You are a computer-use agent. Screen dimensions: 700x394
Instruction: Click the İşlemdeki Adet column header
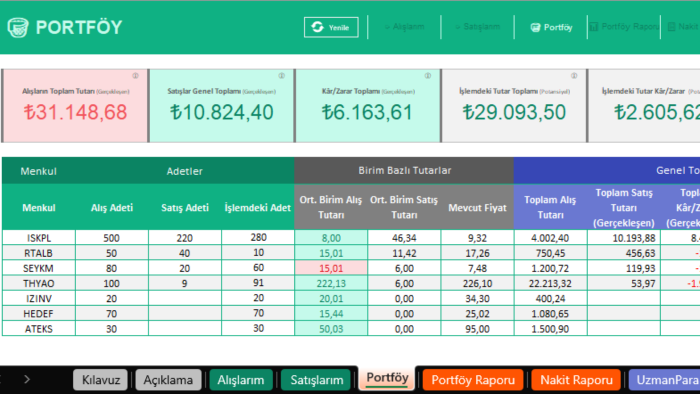point(258,207)
